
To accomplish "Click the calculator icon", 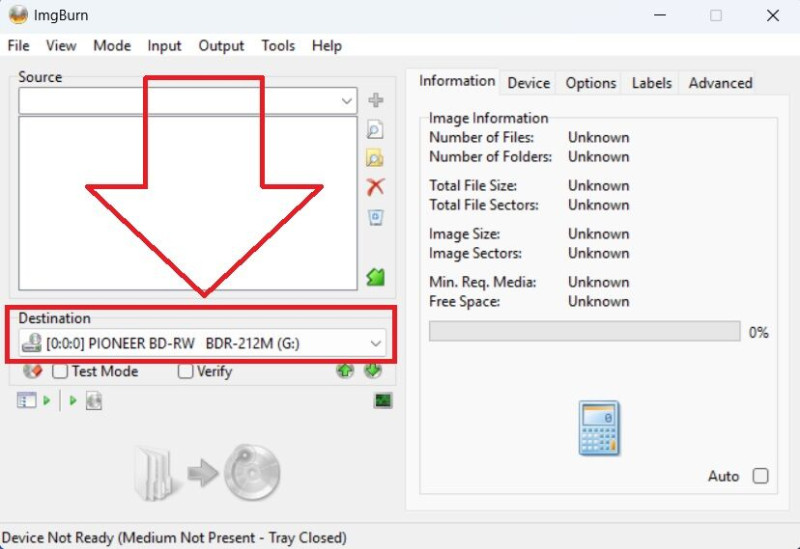I will 599,428.
